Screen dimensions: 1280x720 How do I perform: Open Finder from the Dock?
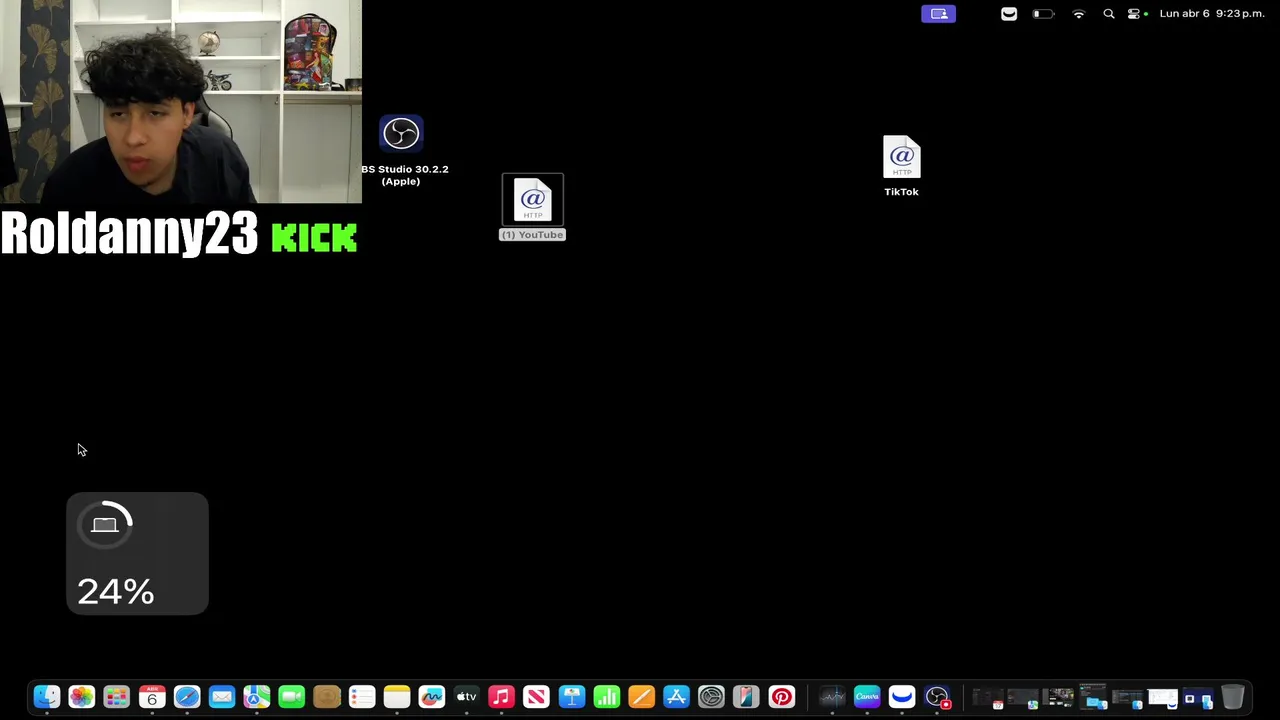(47, 697)
